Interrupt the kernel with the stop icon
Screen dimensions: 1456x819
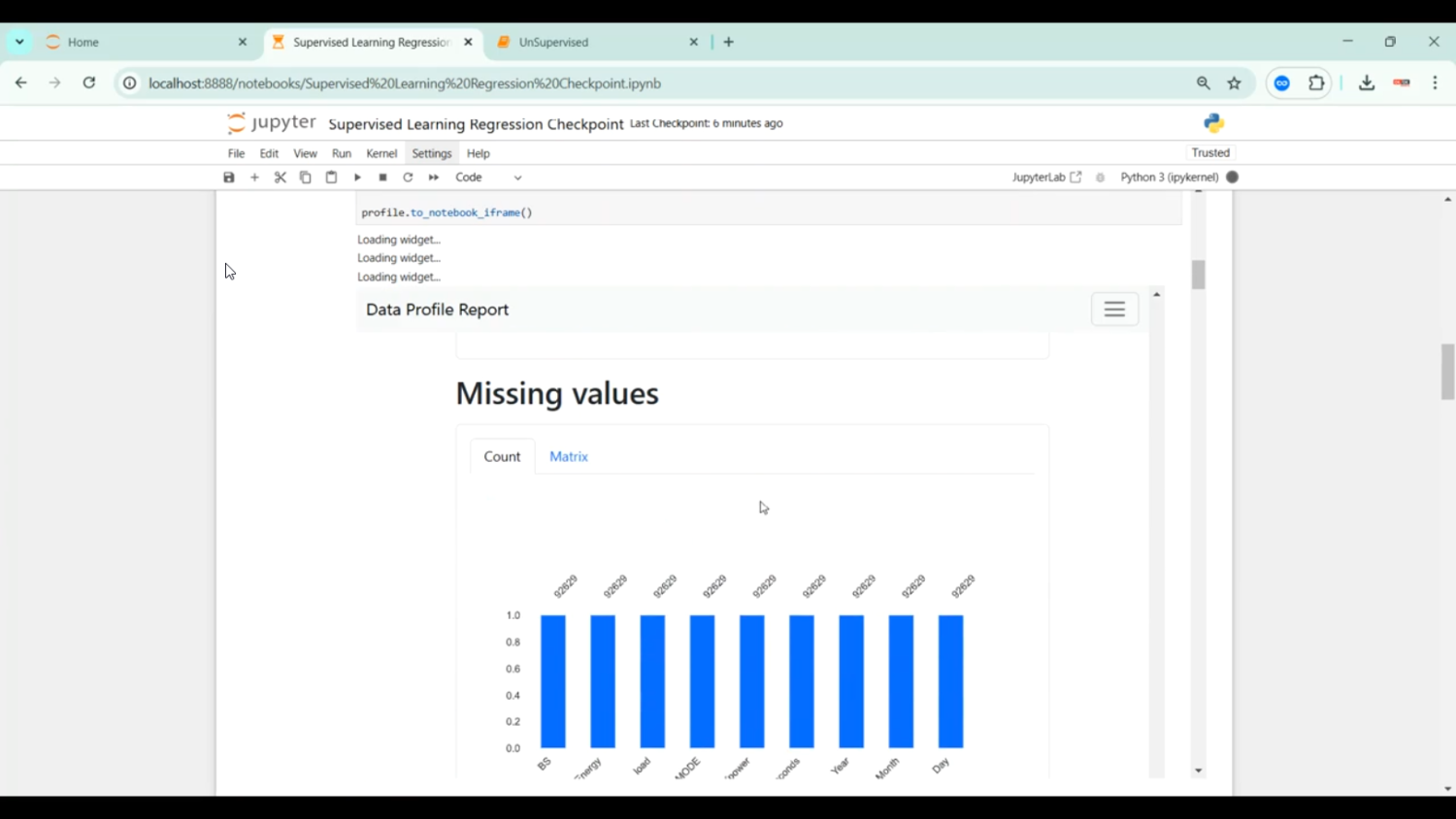click(382, 178)
